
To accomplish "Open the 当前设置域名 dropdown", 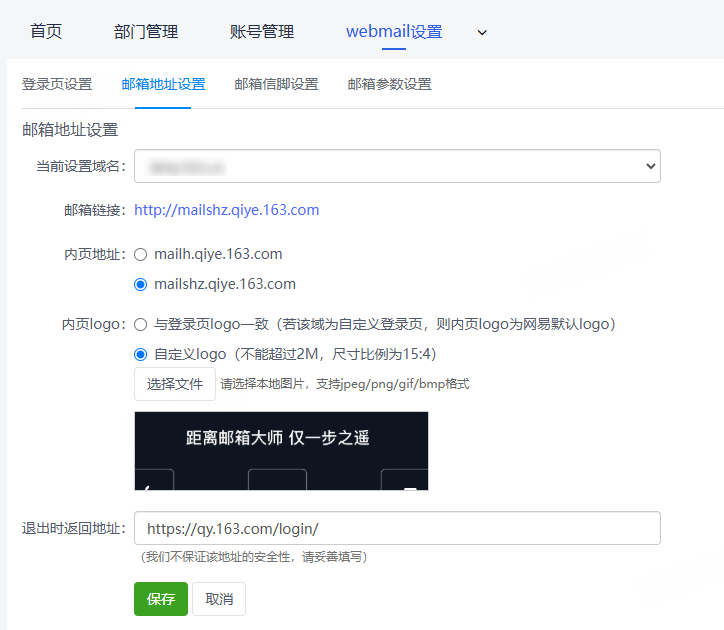I will [397, 166].
